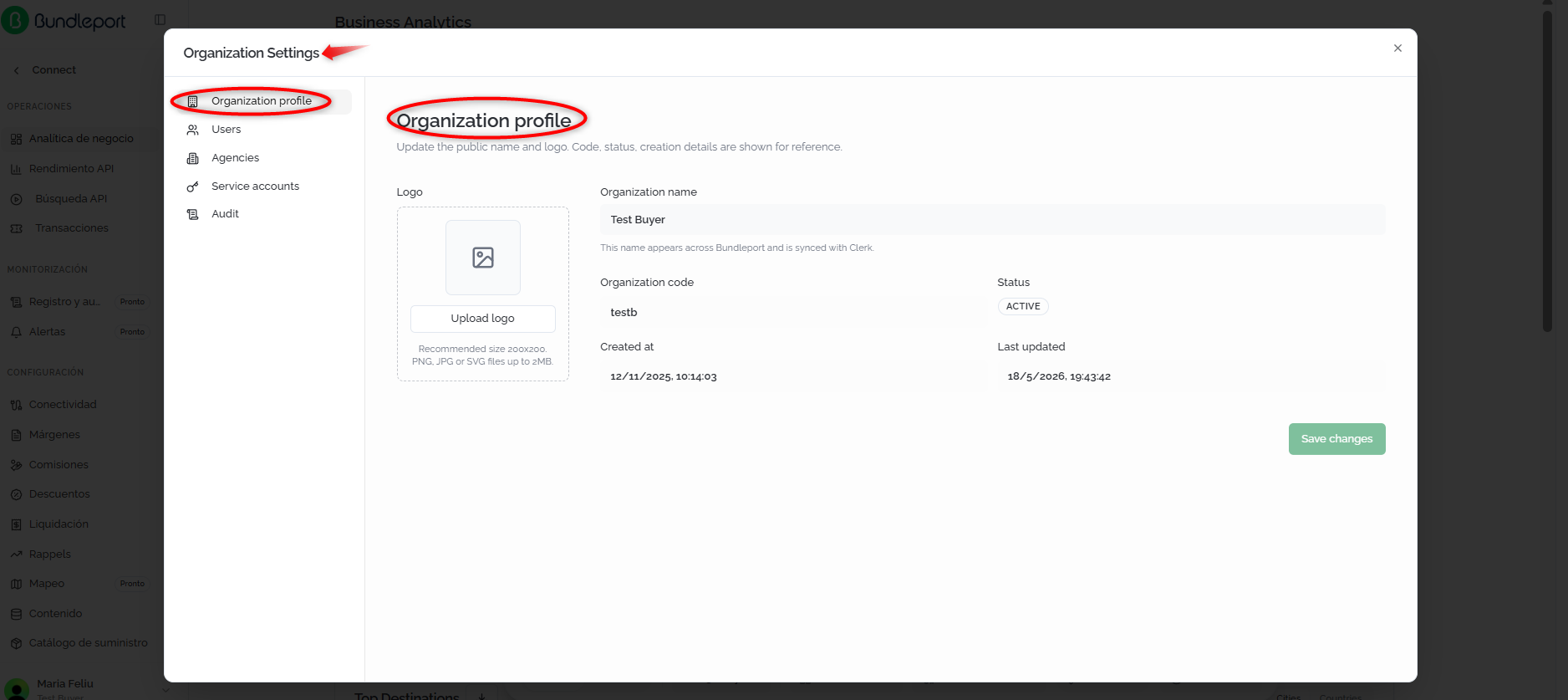Viewport: 1568px width, 700px height.
Task: Click the Upload logo button
Action: tap(483, 319)
